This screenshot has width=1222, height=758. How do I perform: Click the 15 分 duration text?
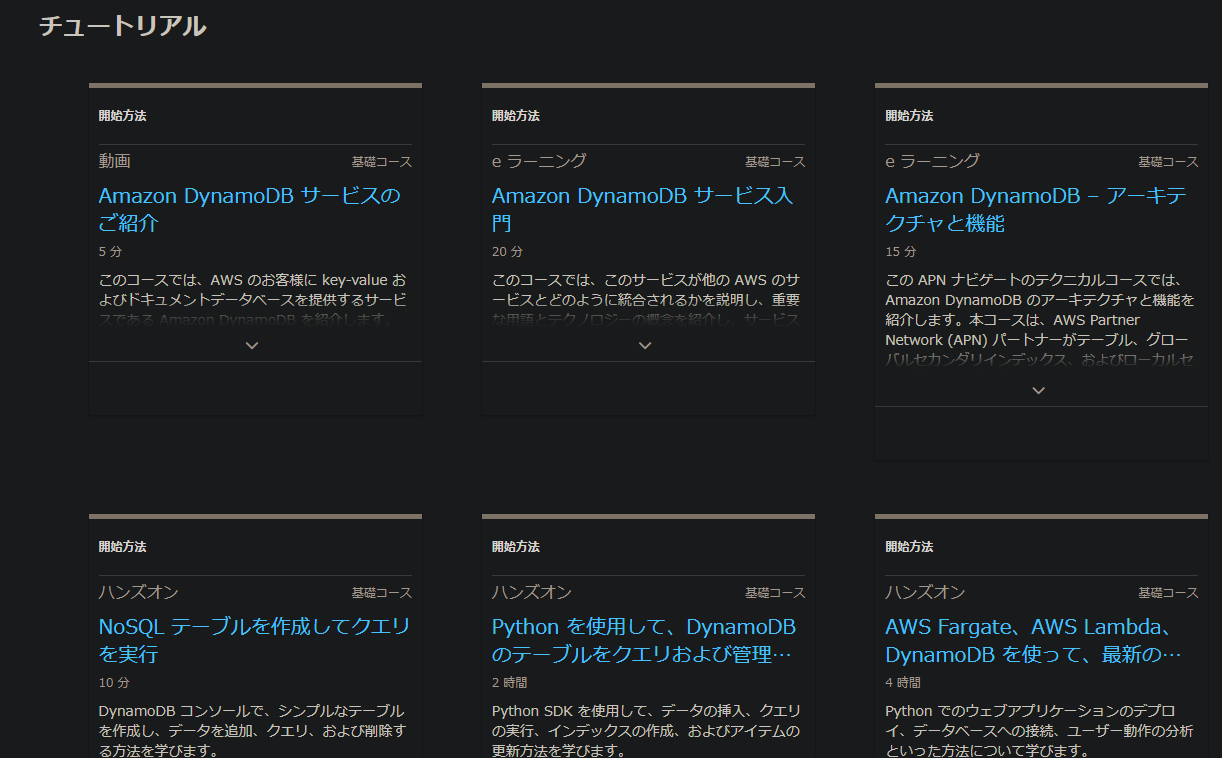[900, 252]
